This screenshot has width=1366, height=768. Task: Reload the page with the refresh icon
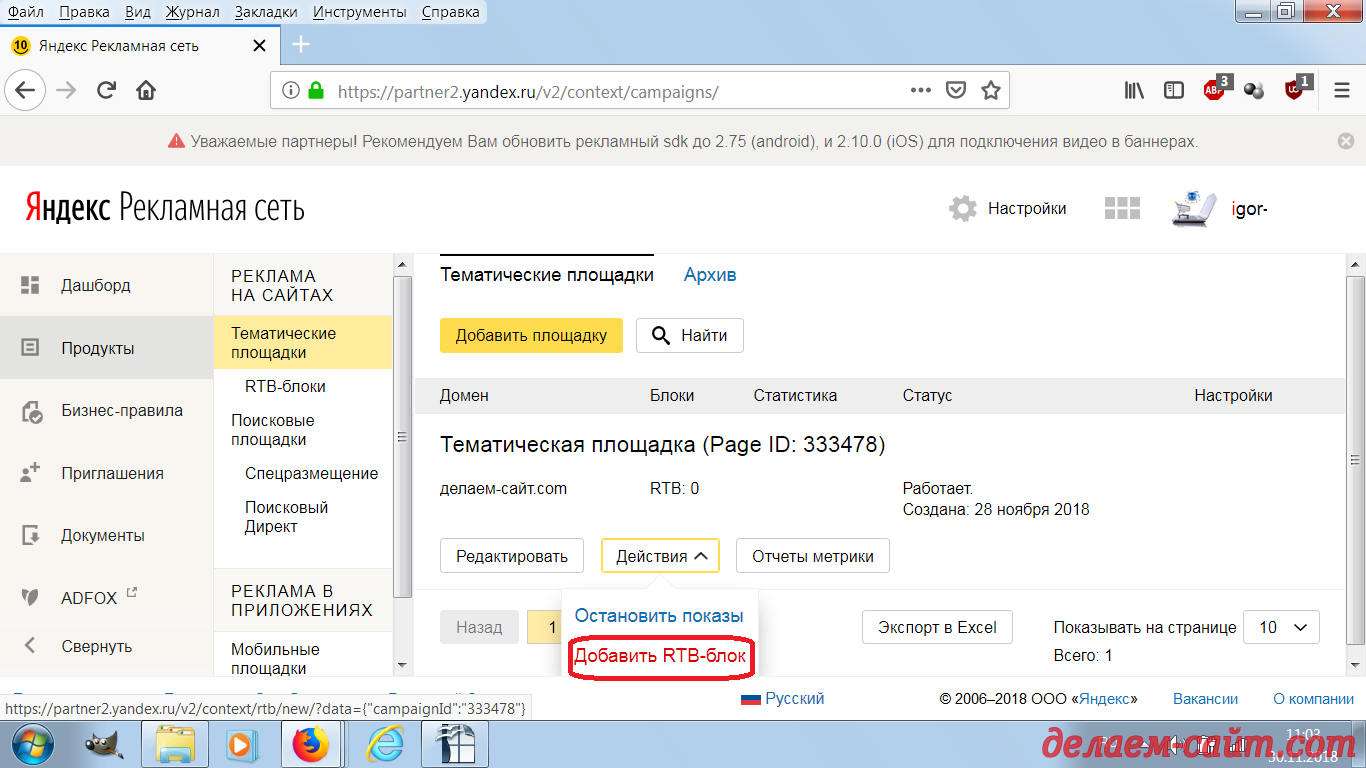coord(106,91)
